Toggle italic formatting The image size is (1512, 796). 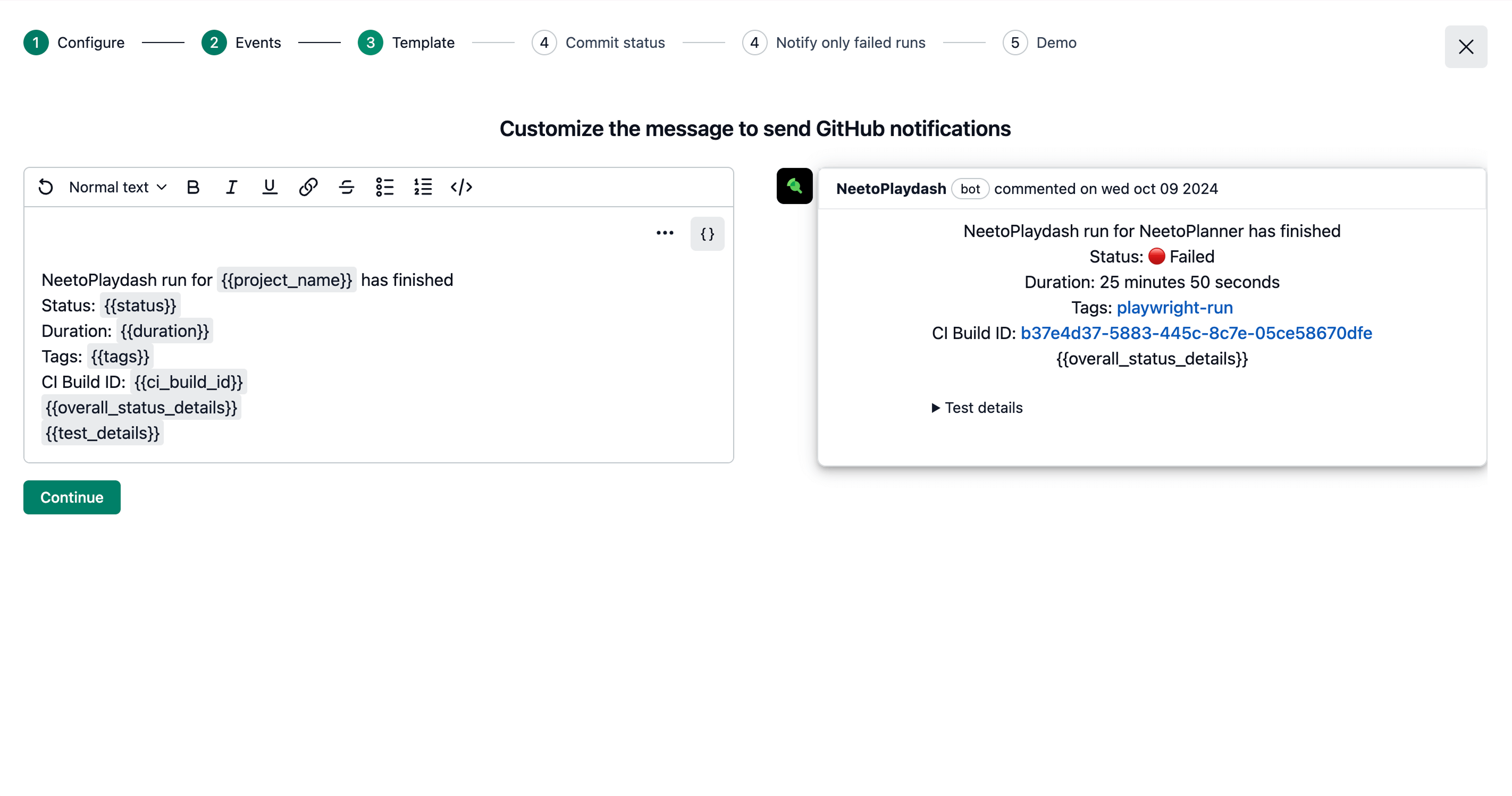click(231, 187)
